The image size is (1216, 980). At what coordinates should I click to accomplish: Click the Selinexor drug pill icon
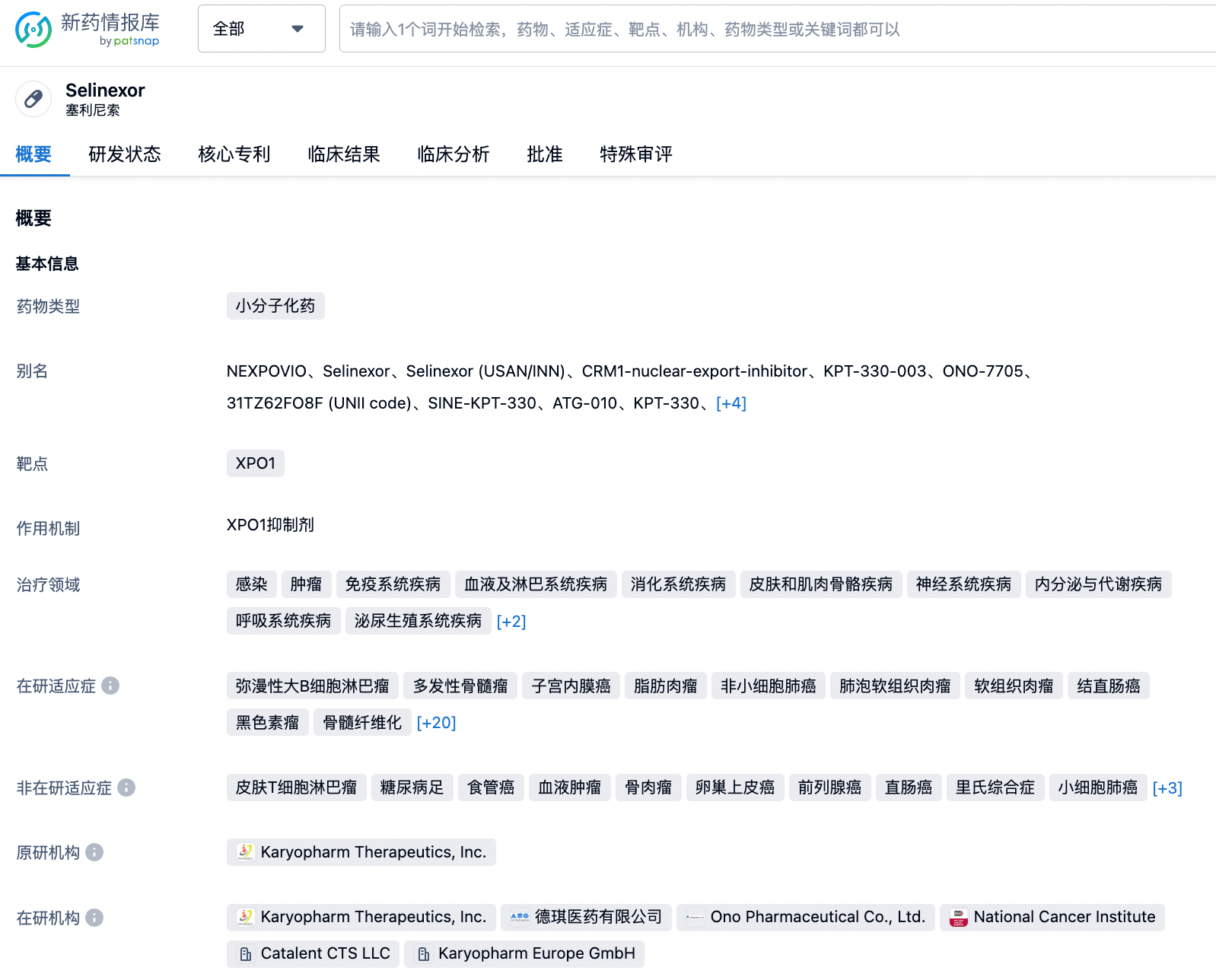point(33,99)
